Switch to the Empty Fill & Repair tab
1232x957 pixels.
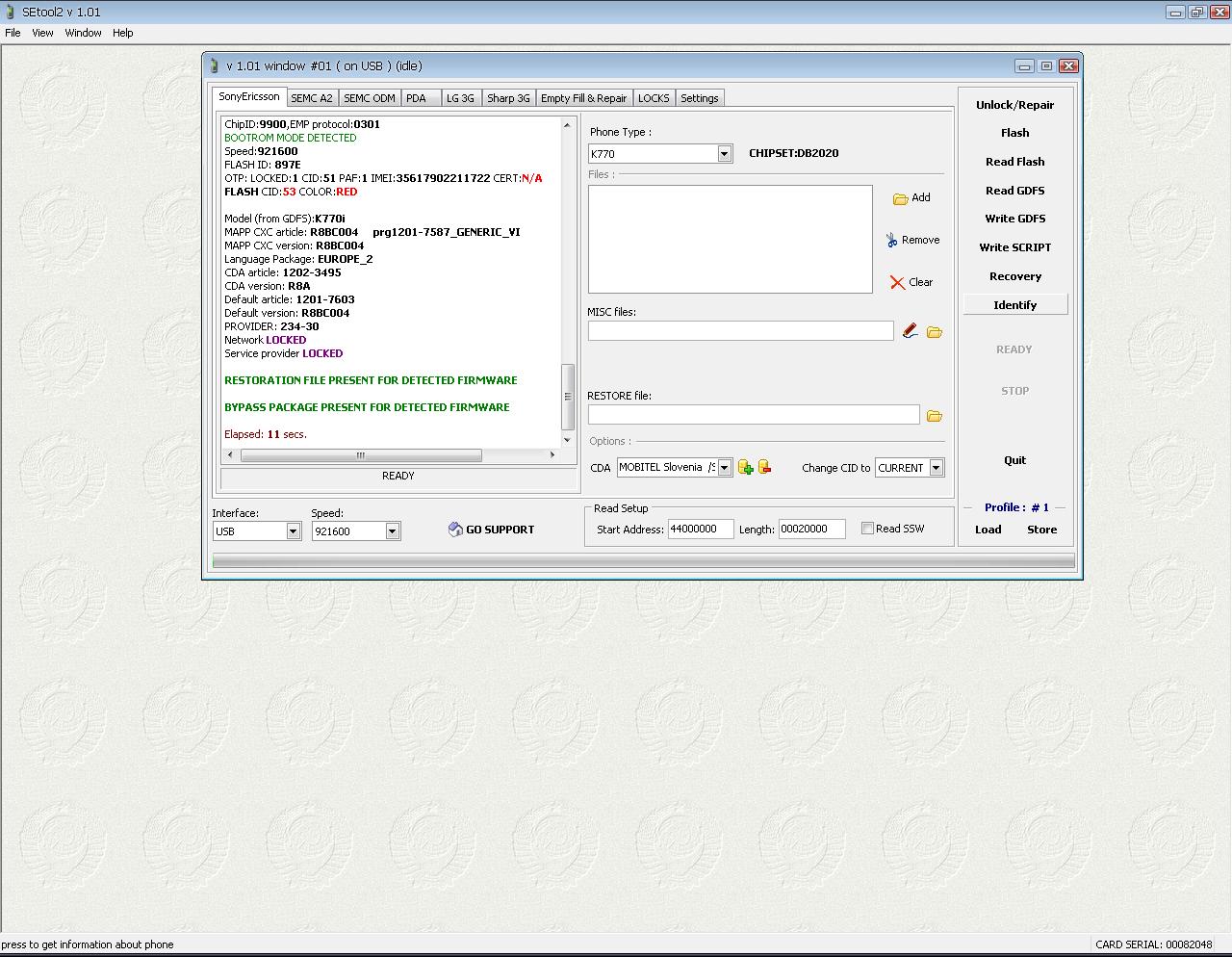(x=583, y=98)
